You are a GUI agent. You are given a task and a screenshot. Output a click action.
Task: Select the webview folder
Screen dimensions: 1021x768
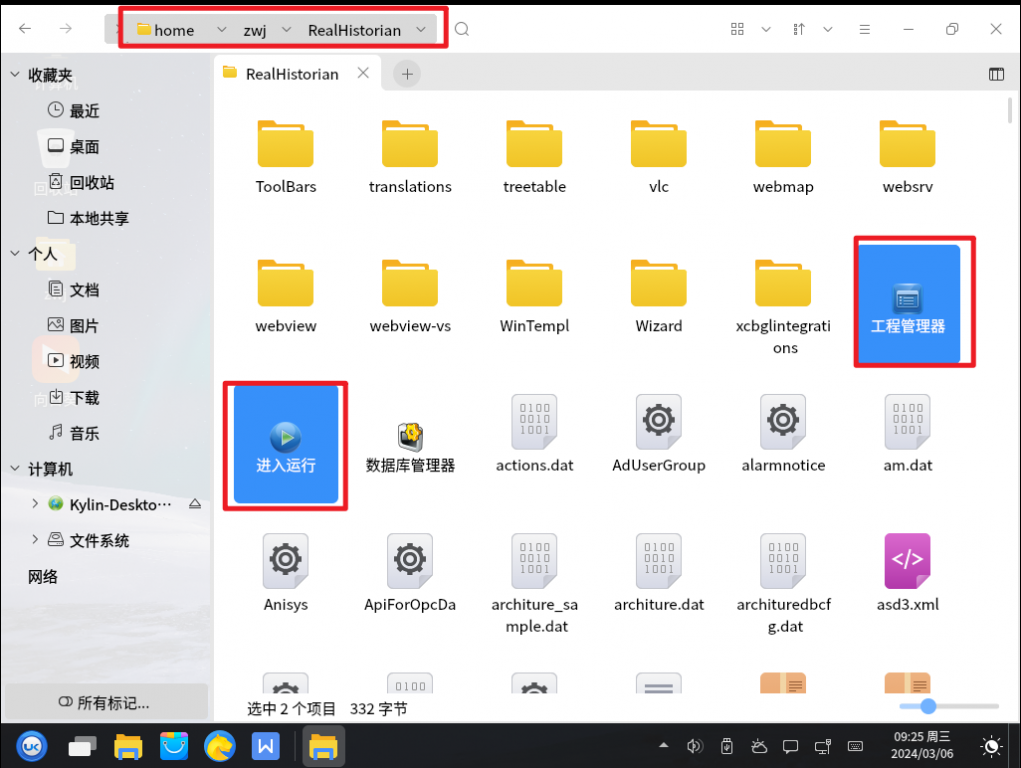pos(285,296)
